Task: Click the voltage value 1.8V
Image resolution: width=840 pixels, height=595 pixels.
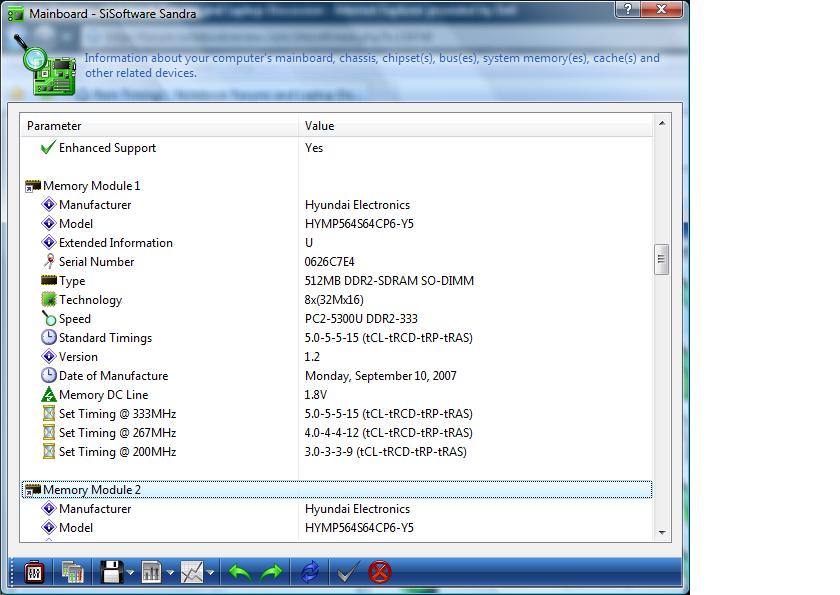Action: [x=316, y=395]
